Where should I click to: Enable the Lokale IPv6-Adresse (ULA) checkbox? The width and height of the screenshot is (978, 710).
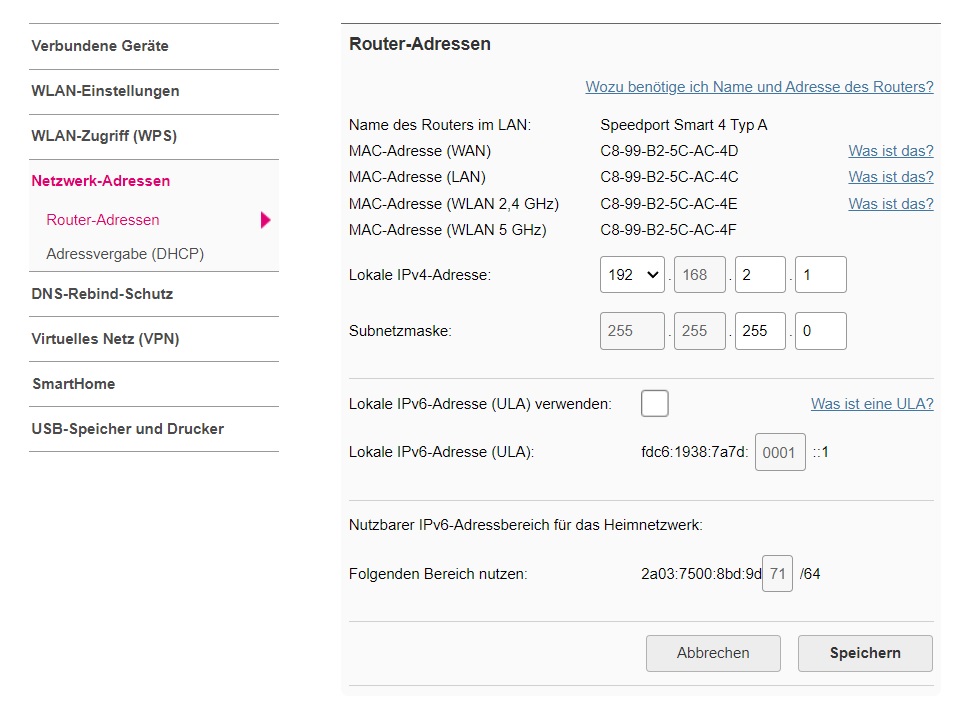654,404
